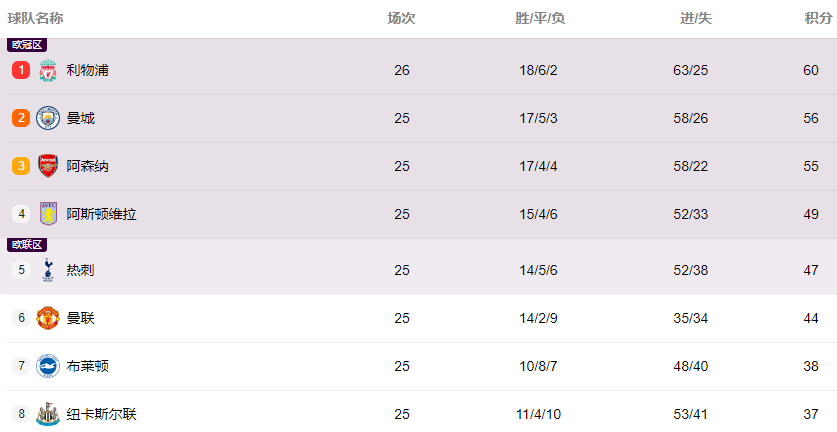Click the 积分 column header
This screenshot has height=432, width=837.
click(x=818, y=18)
